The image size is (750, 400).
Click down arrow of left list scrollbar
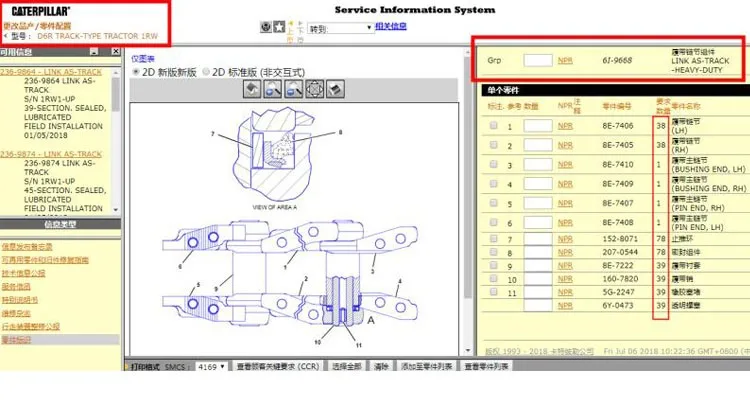[116, 210]
